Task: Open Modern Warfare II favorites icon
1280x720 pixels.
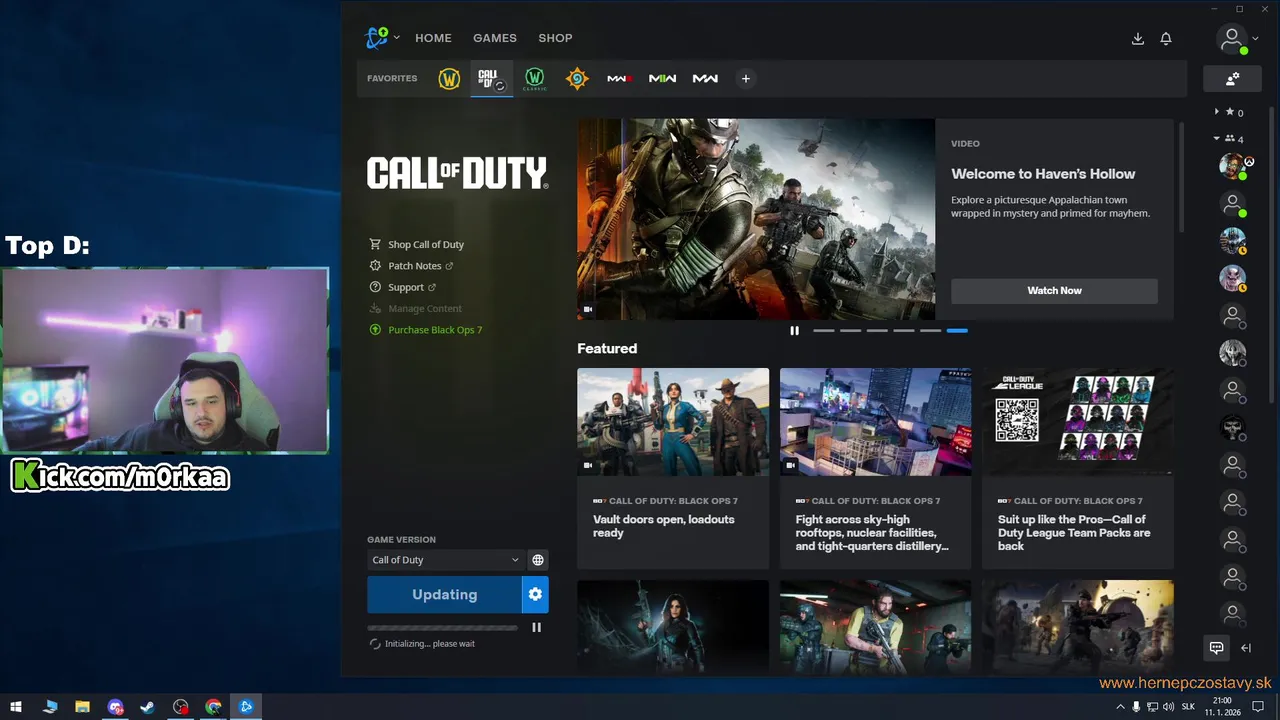Action: click(x=662, y=78)
